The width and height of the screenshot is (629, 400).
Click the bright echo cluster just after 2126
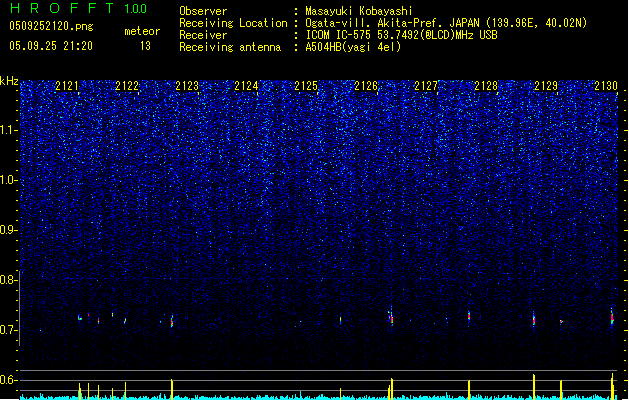click(x=391, y=317)
